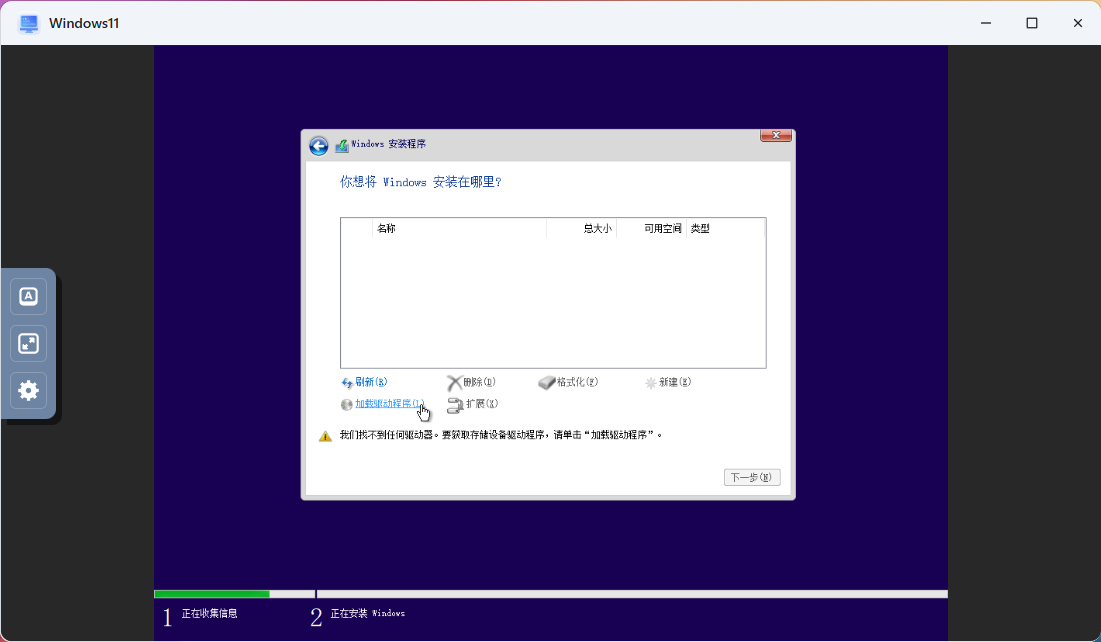
Task: Click the extend partition icon
Action: [455, 405]
